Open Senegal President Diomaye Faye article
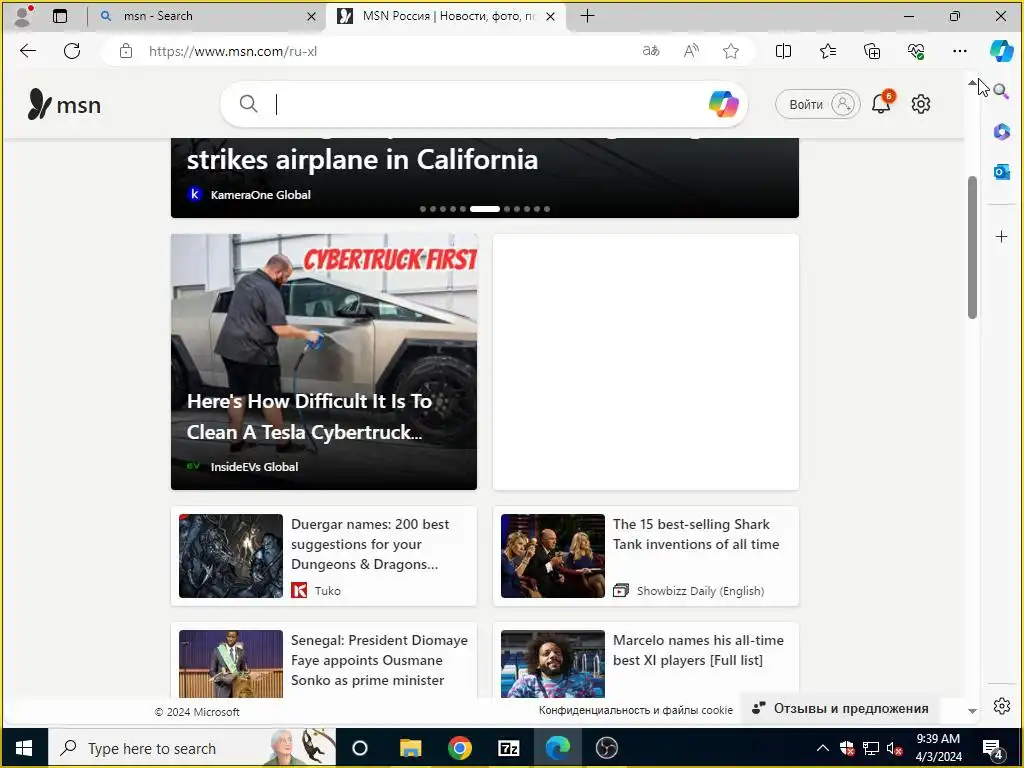The image size is (1024, 768). click(324, 660)
